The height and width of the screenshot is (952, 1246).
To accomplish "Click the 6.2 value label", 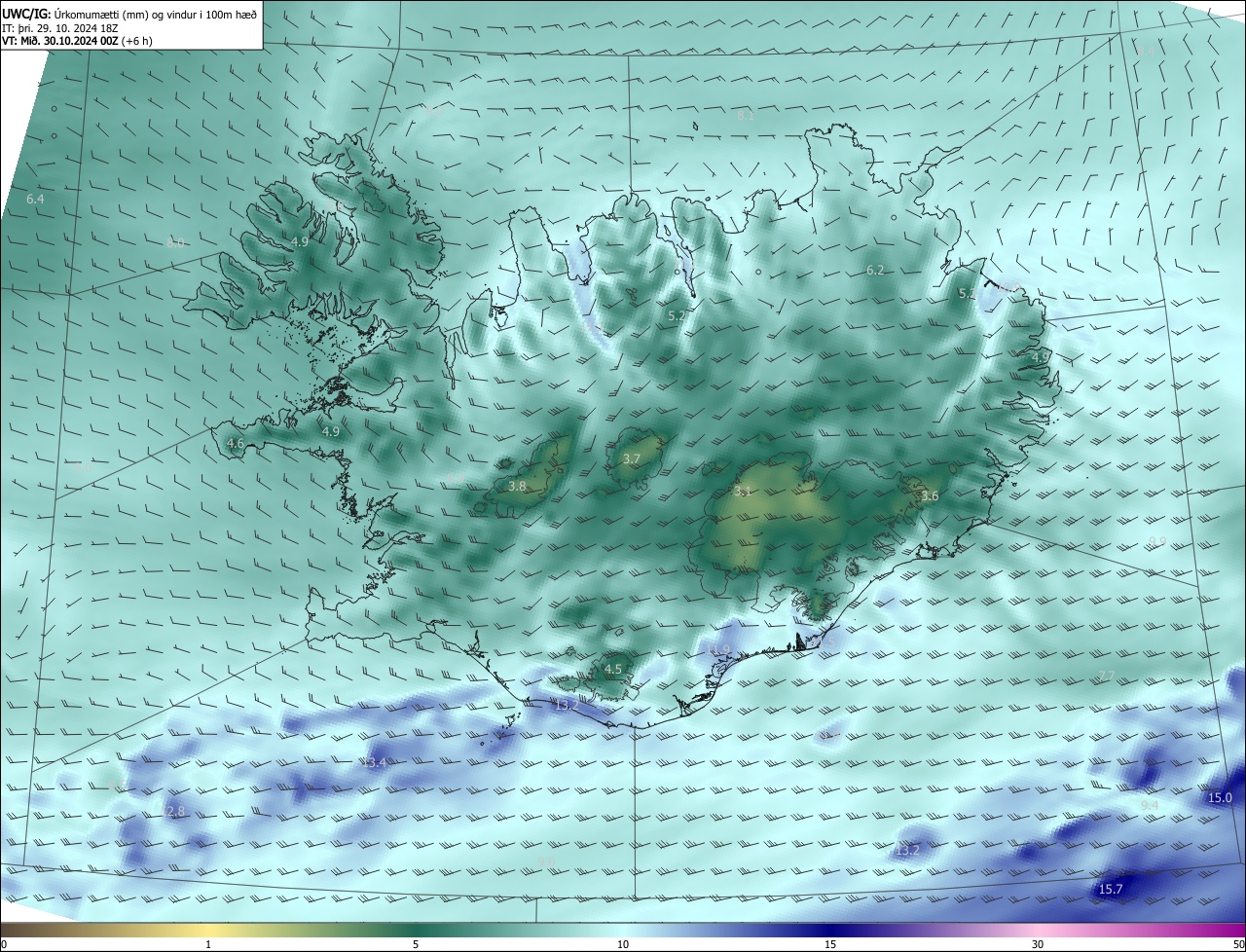I will [x=875, y=270].
